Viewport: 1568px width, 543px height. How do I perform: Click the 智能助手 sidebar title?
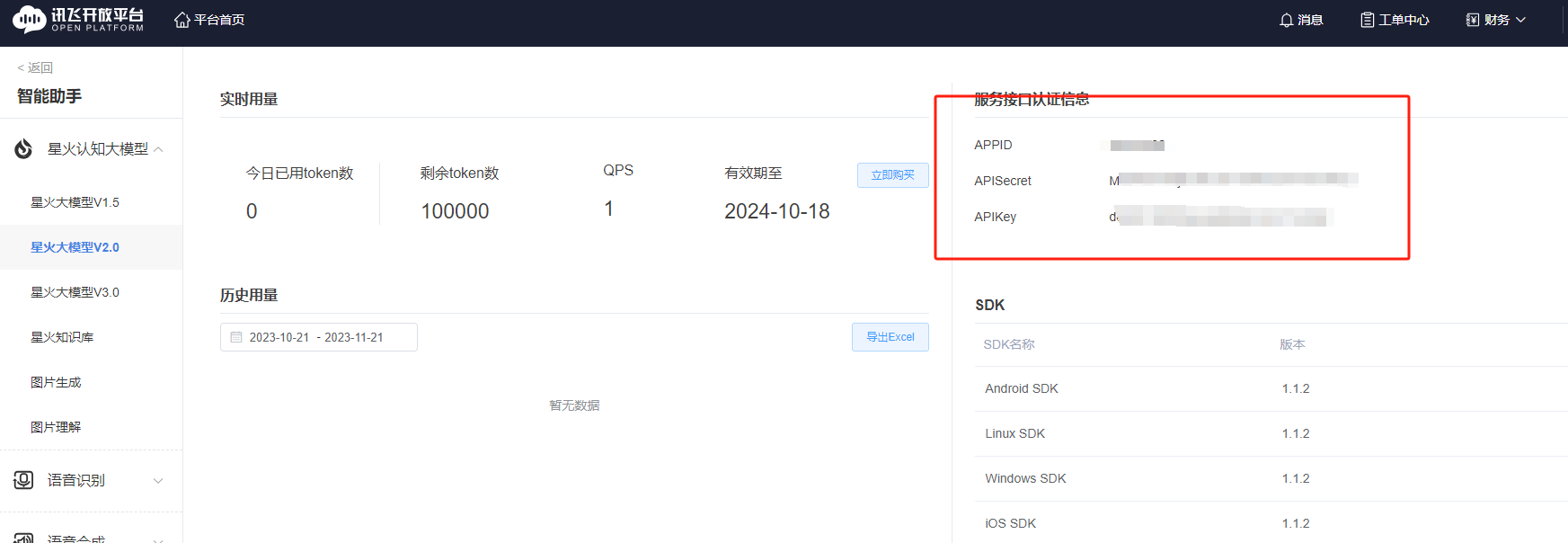click(x=49, y=96)
